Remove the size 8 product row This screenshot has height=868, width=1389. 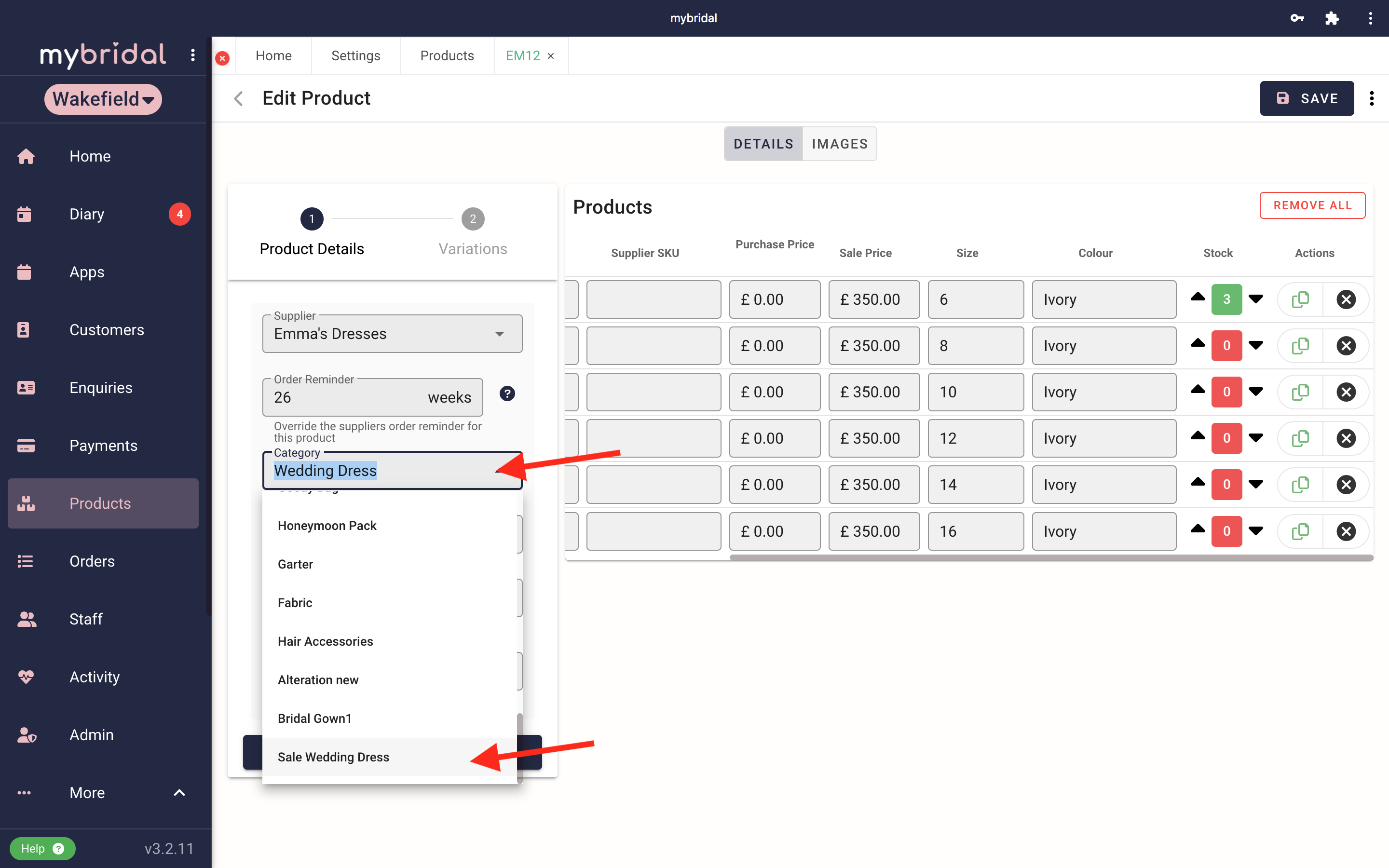1346,346
